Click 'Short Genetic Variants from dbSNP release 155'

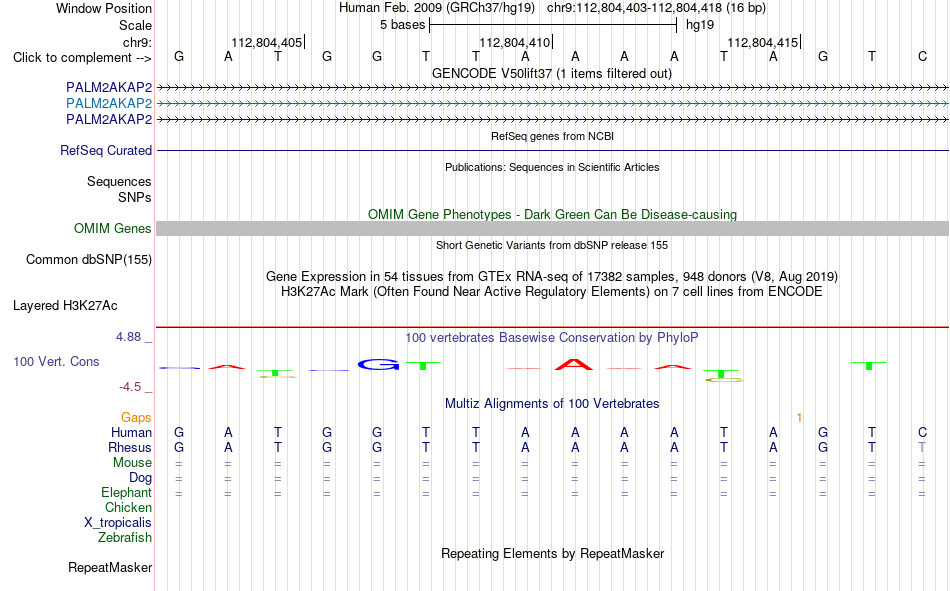click(x=552, y=245)
